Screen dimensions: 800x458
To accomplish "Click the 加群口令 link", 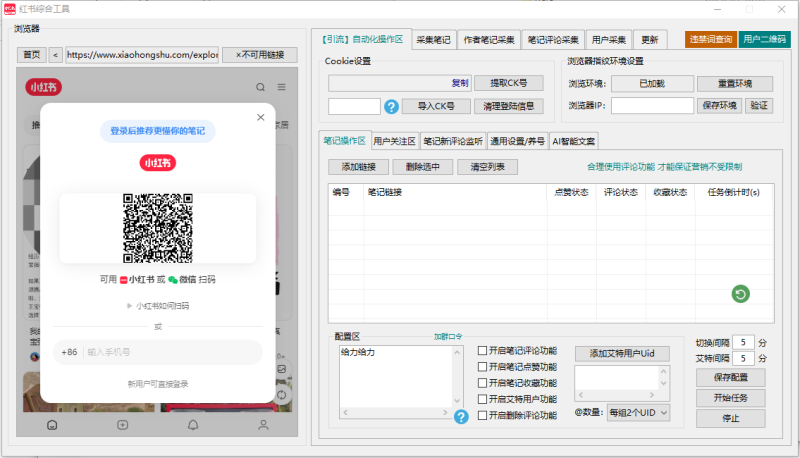I will coord(448,337).
